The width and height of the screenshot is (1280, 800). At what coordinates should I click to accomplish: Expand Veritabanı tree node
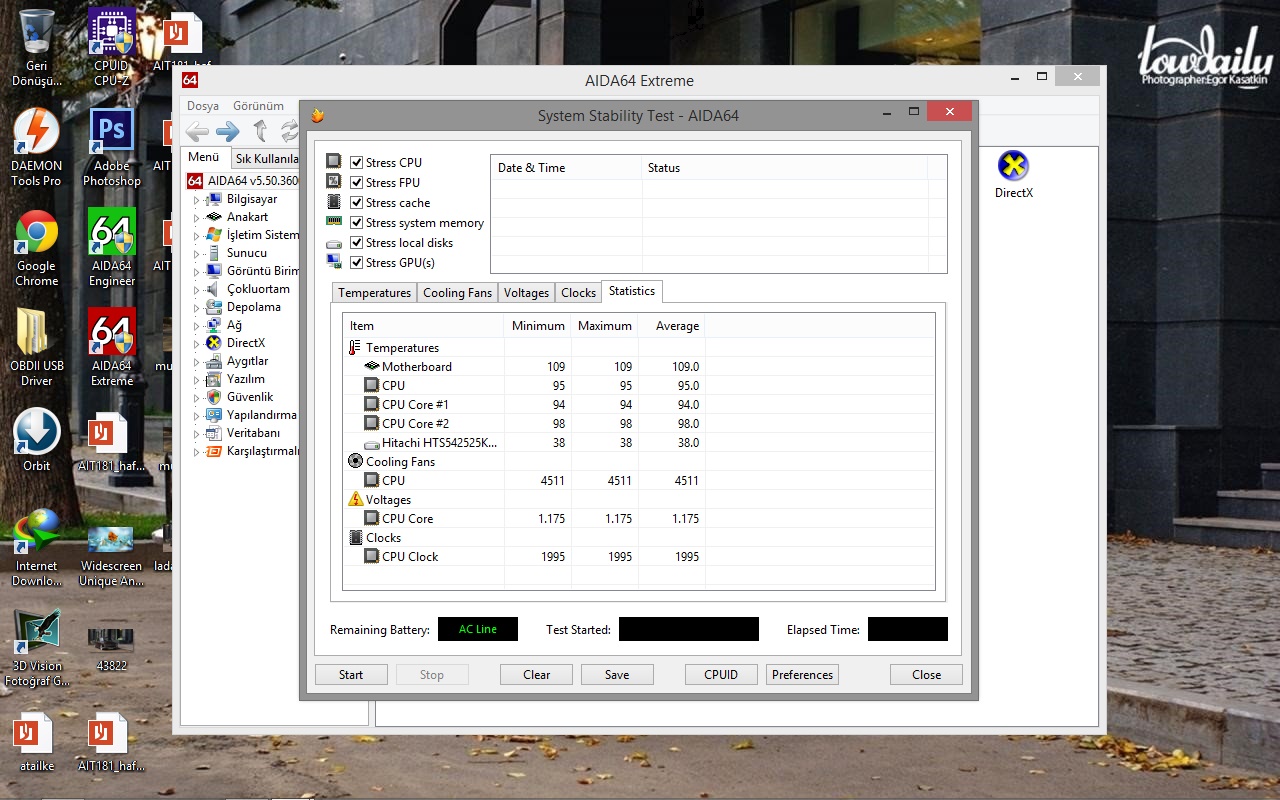coord(196,433)
